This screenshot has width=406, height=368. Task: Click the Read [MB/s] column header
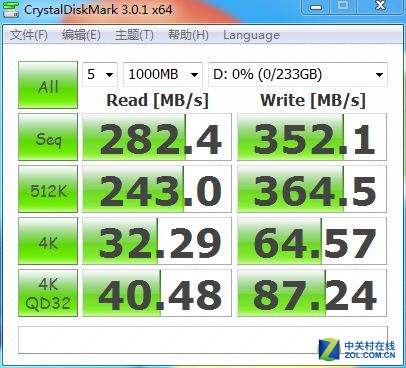tap(158, 100)
